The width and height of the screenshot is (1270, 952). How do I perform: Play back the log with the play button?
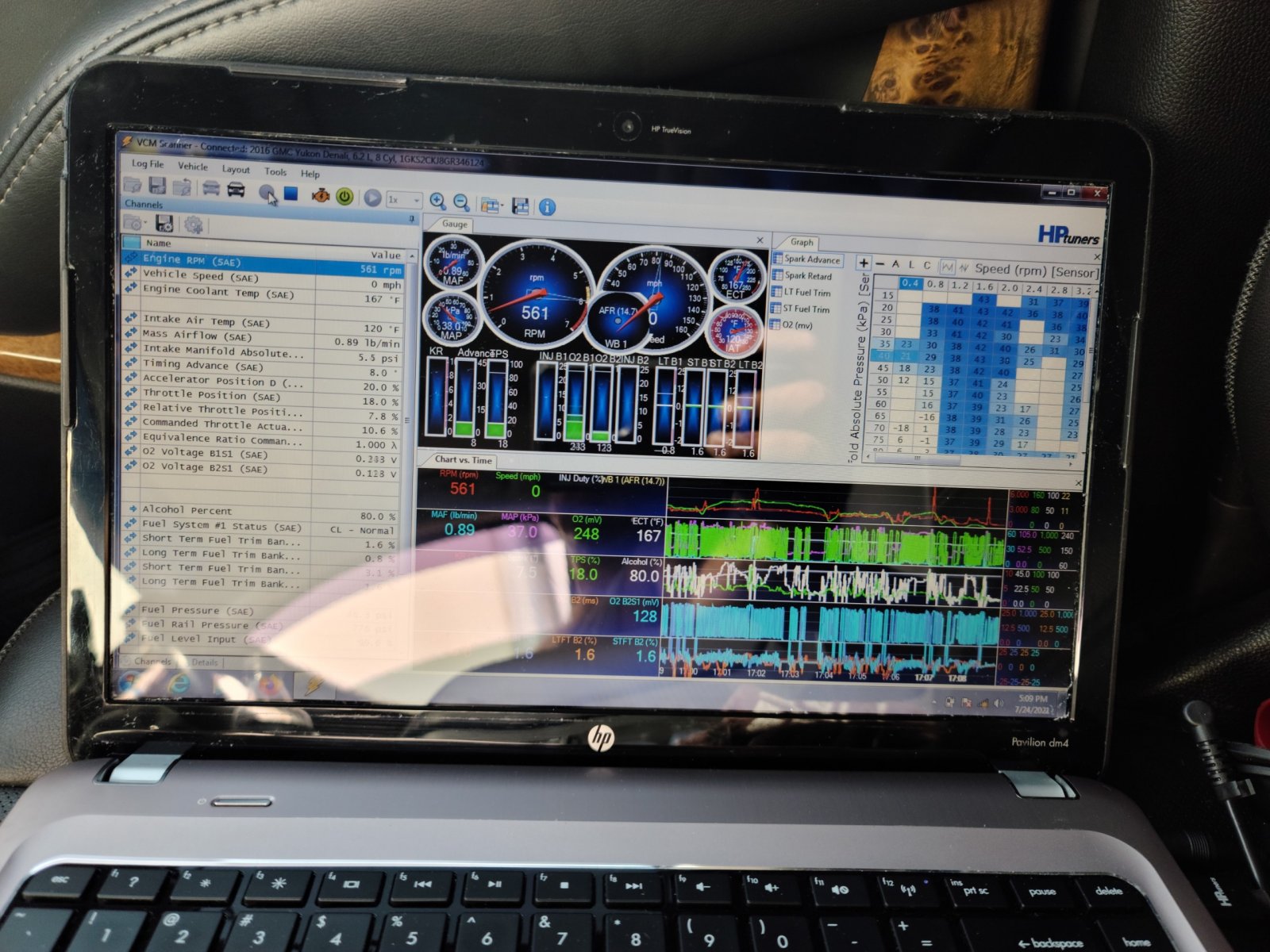[x=371, y=198]
